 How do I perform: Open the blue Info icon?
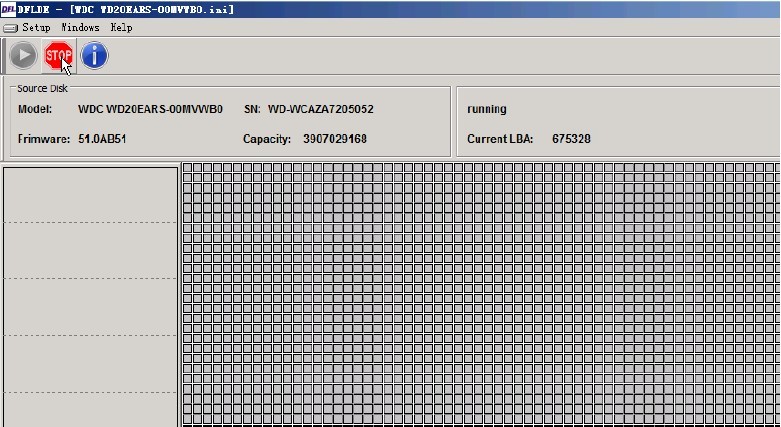94,55
